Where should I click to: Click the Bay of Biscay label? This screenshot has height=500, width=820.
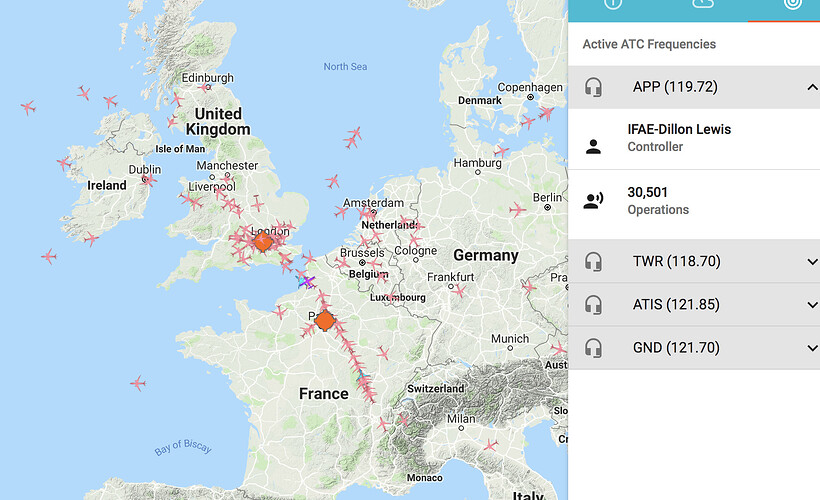click(x=183, y=447)
